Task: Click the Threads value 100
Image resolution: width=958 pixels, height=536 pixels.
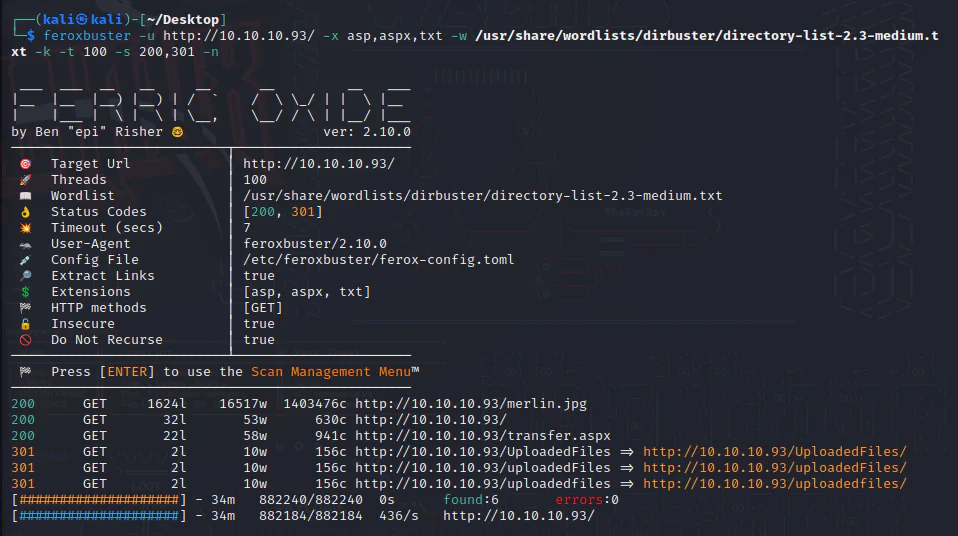Action: (255, 180)
